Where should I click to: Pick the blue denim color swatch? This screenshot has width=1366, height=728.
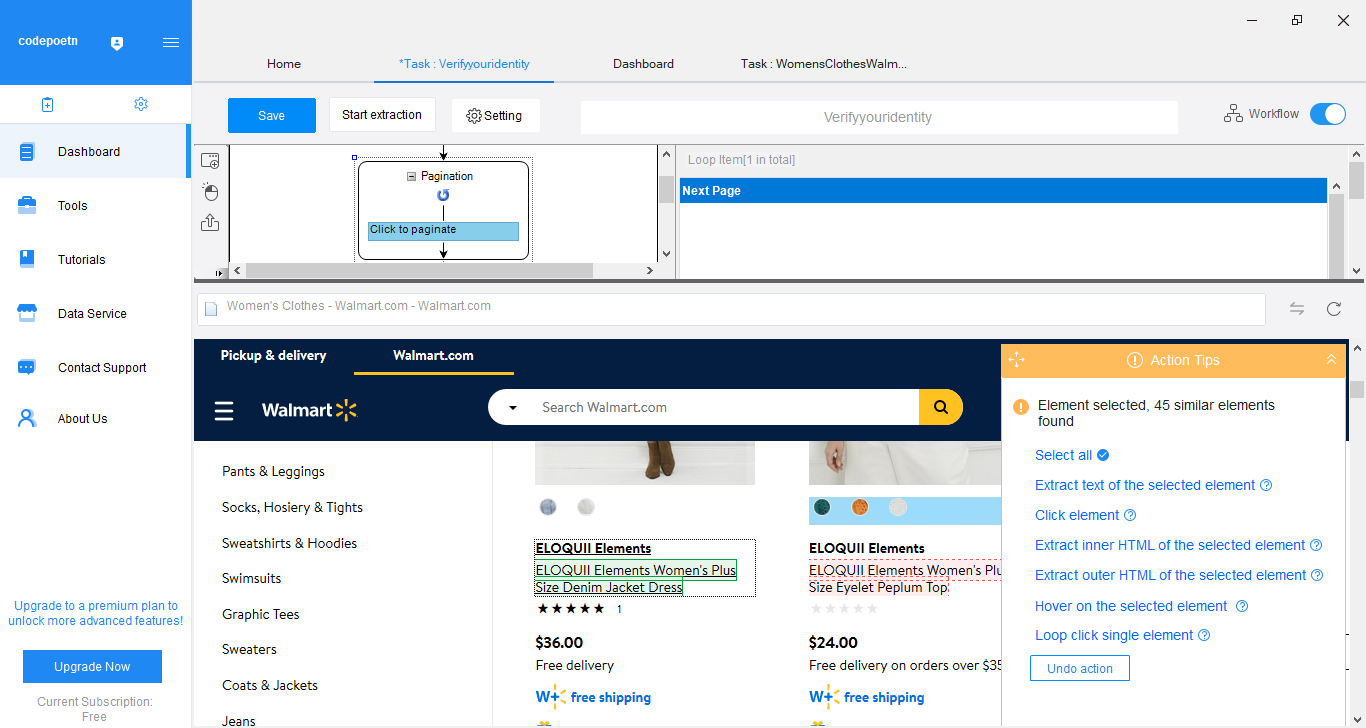click(x=548, y=507)
